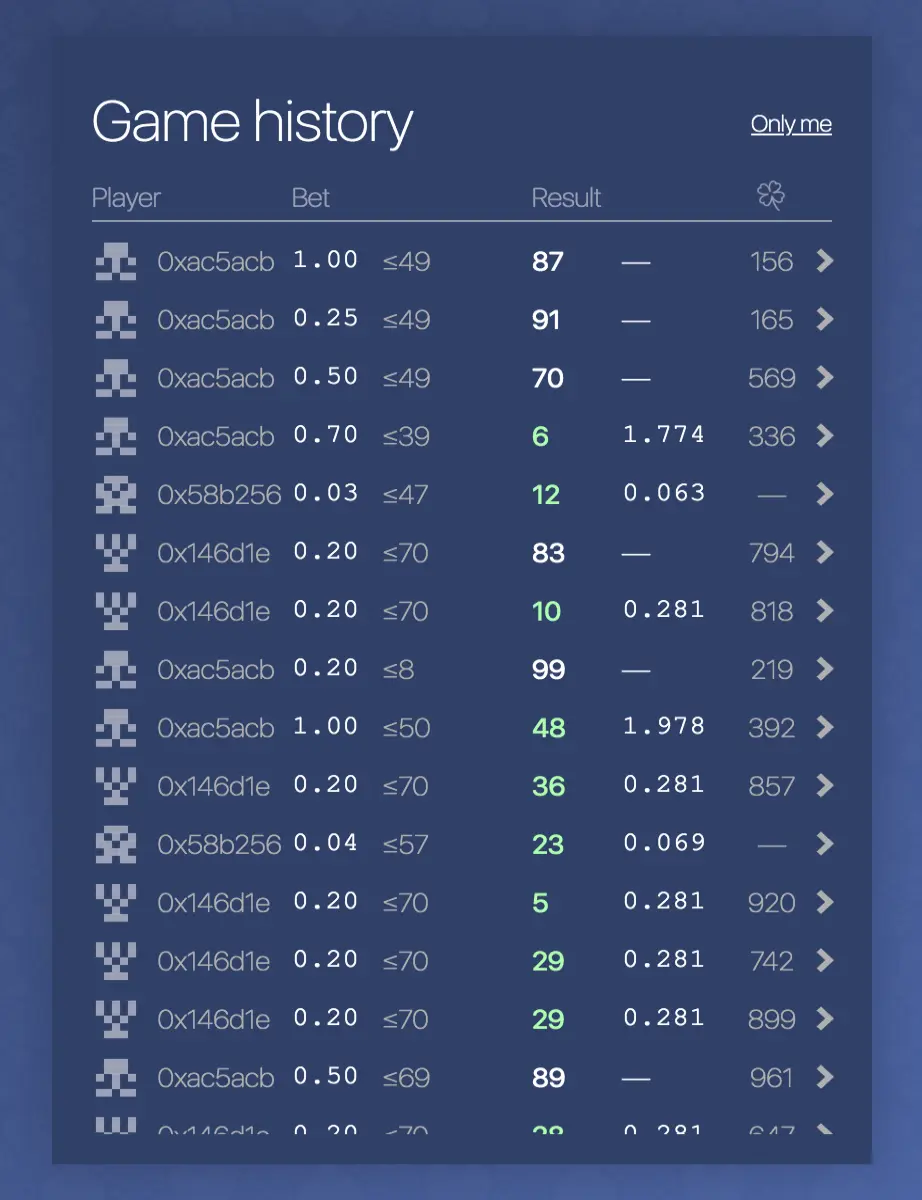Open chevron for row with lucky number 899
The height and width of the screenshot is (1200, 922).
click(825, 1018)
